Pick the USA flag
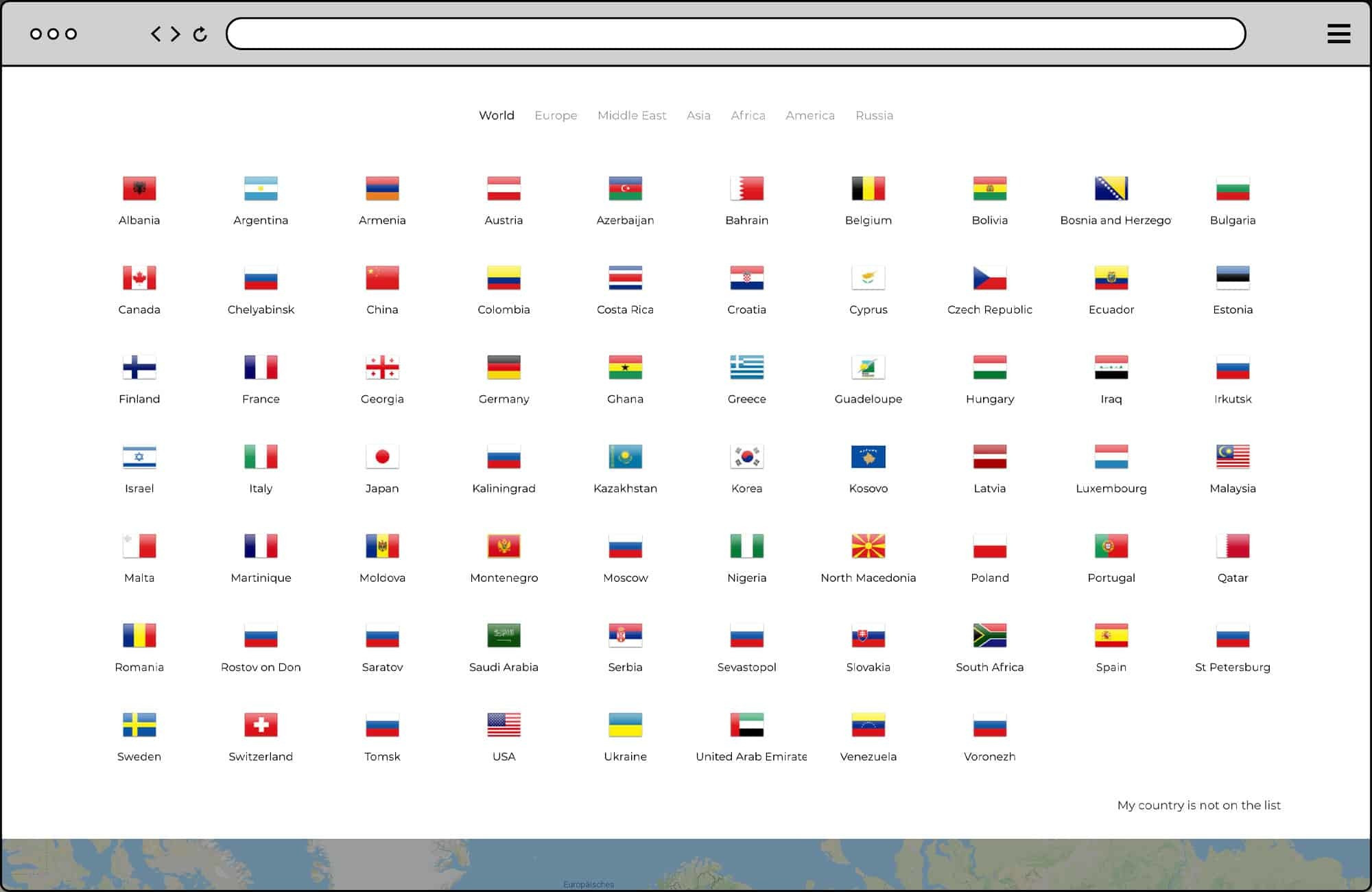The image size is (1372, 892). tap(504, 725)
